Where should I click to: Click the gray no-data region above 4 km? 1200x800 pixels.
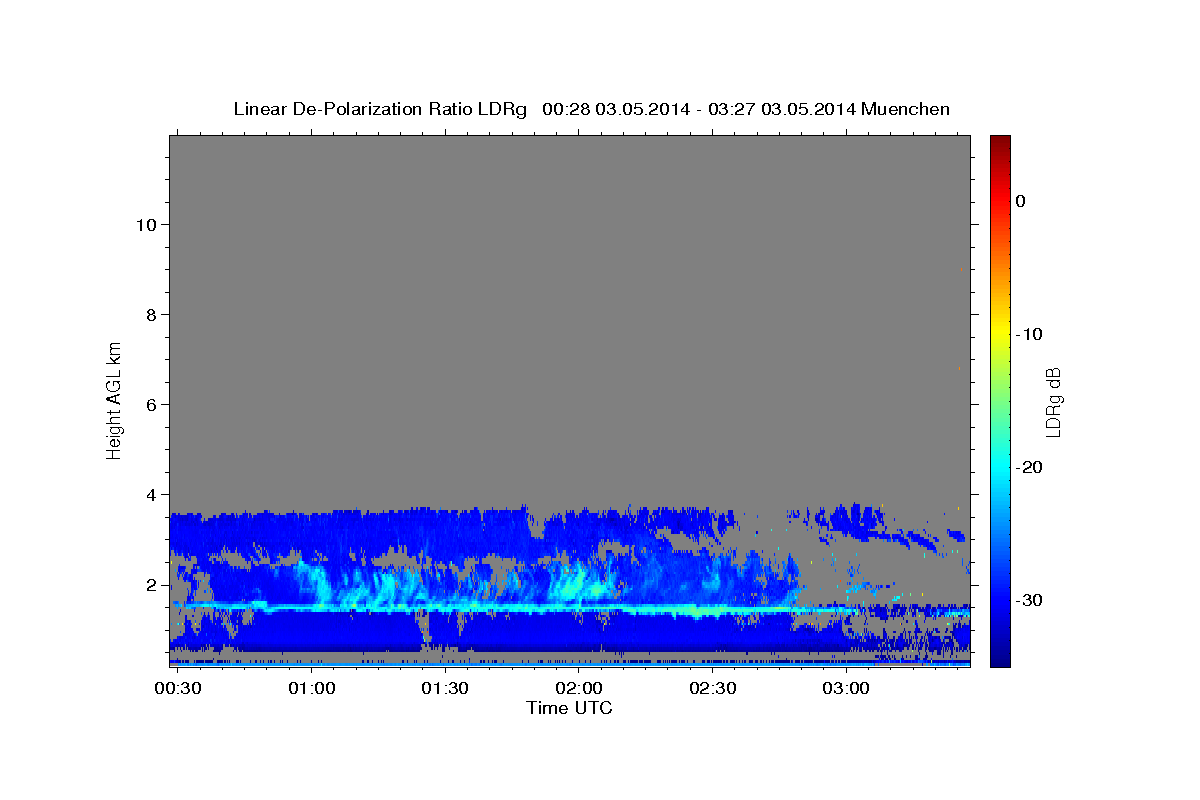point(570,318)
